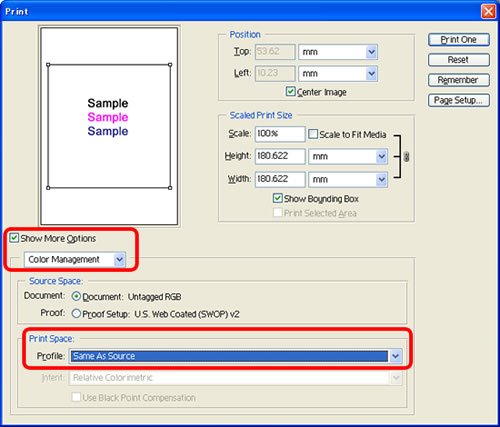Click the top-left bounding box handle in preview

click(48, 65)
